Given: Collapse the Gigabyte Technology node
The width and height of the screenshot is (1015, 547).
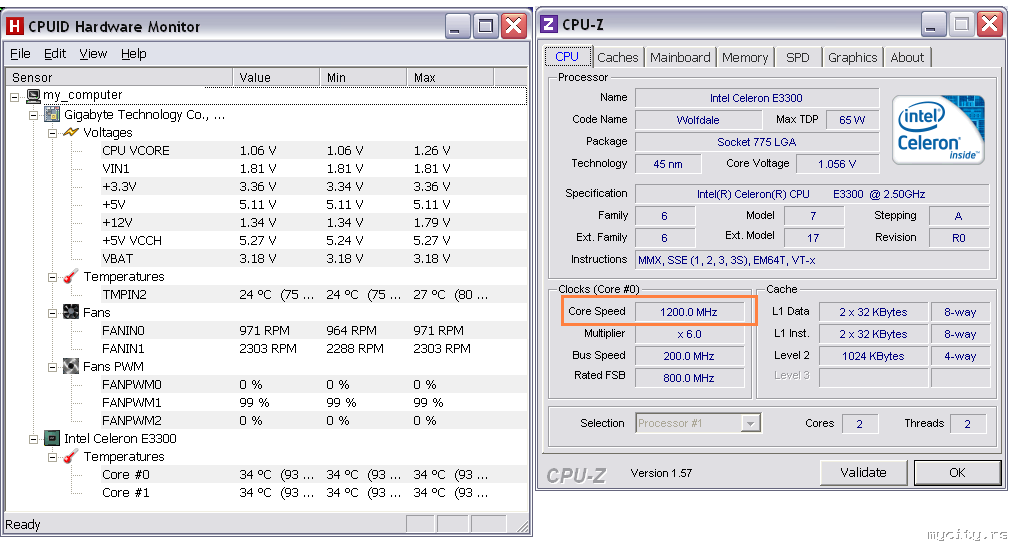Looking at the screenshot, I should [x=34, y=115].
